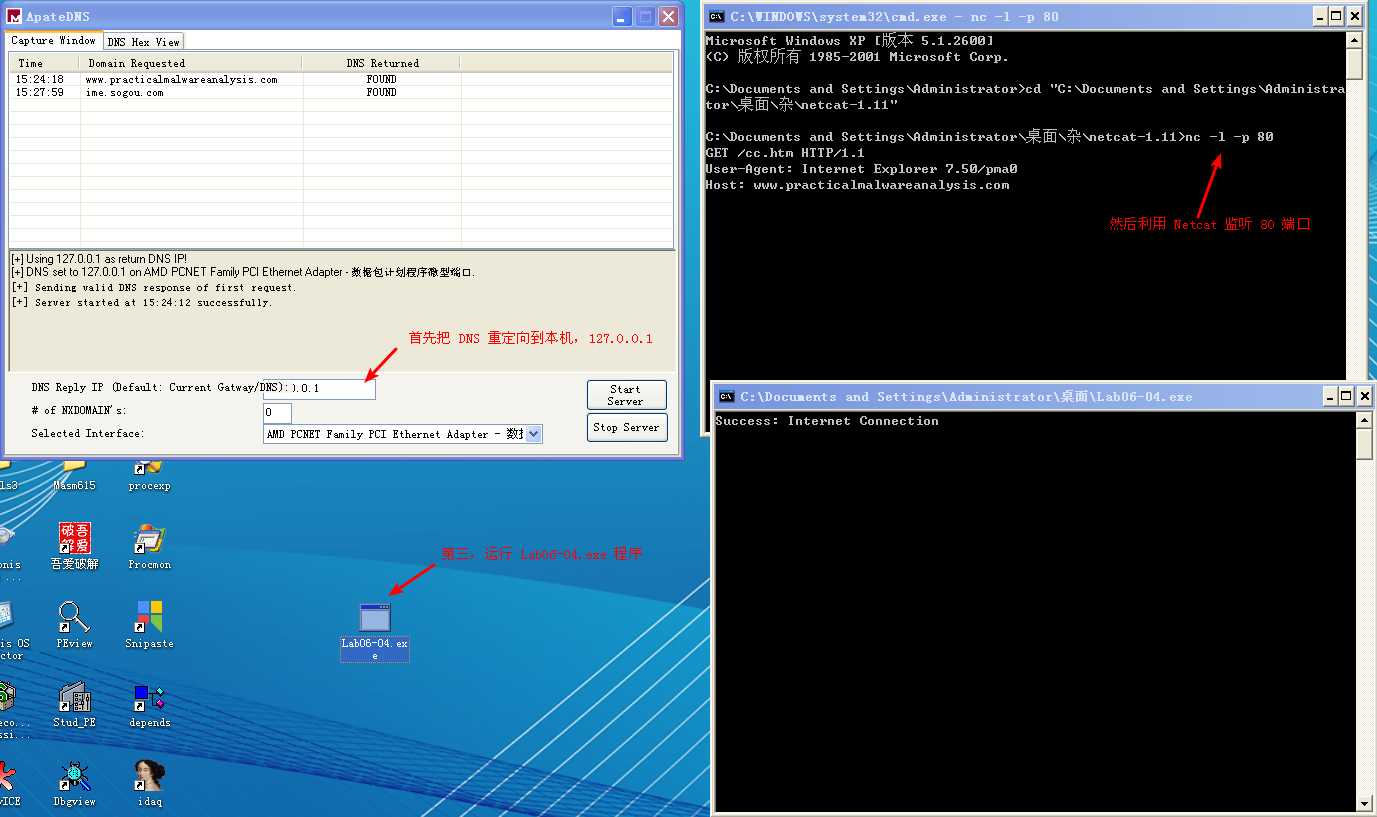Image resolution: width=1377 pixels, height=817 pixels.
Task: Open the Procmon desktop shortcut
Action: (149, 546)
